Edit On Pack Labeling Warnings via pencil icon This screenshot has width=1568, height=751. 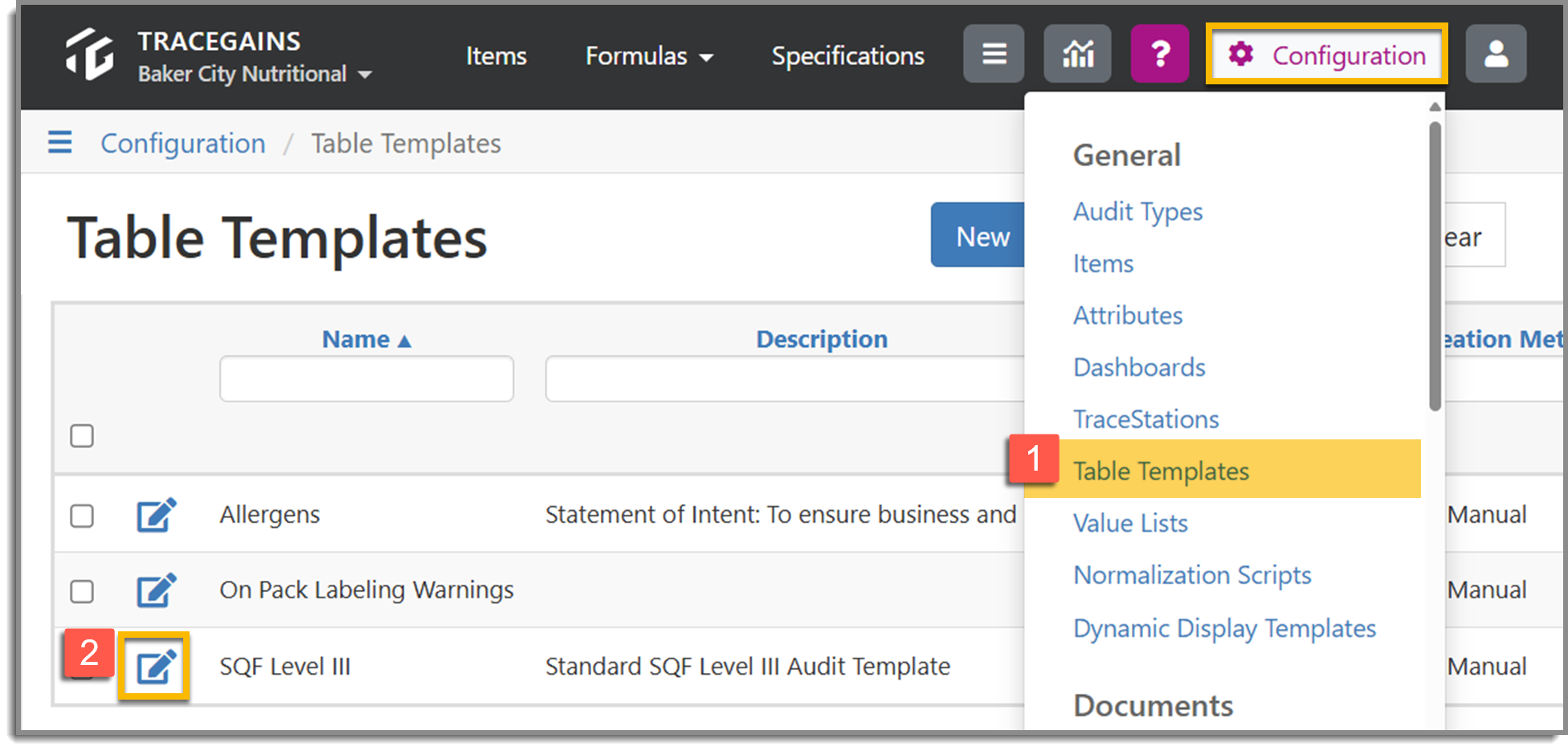coord(156,590)
